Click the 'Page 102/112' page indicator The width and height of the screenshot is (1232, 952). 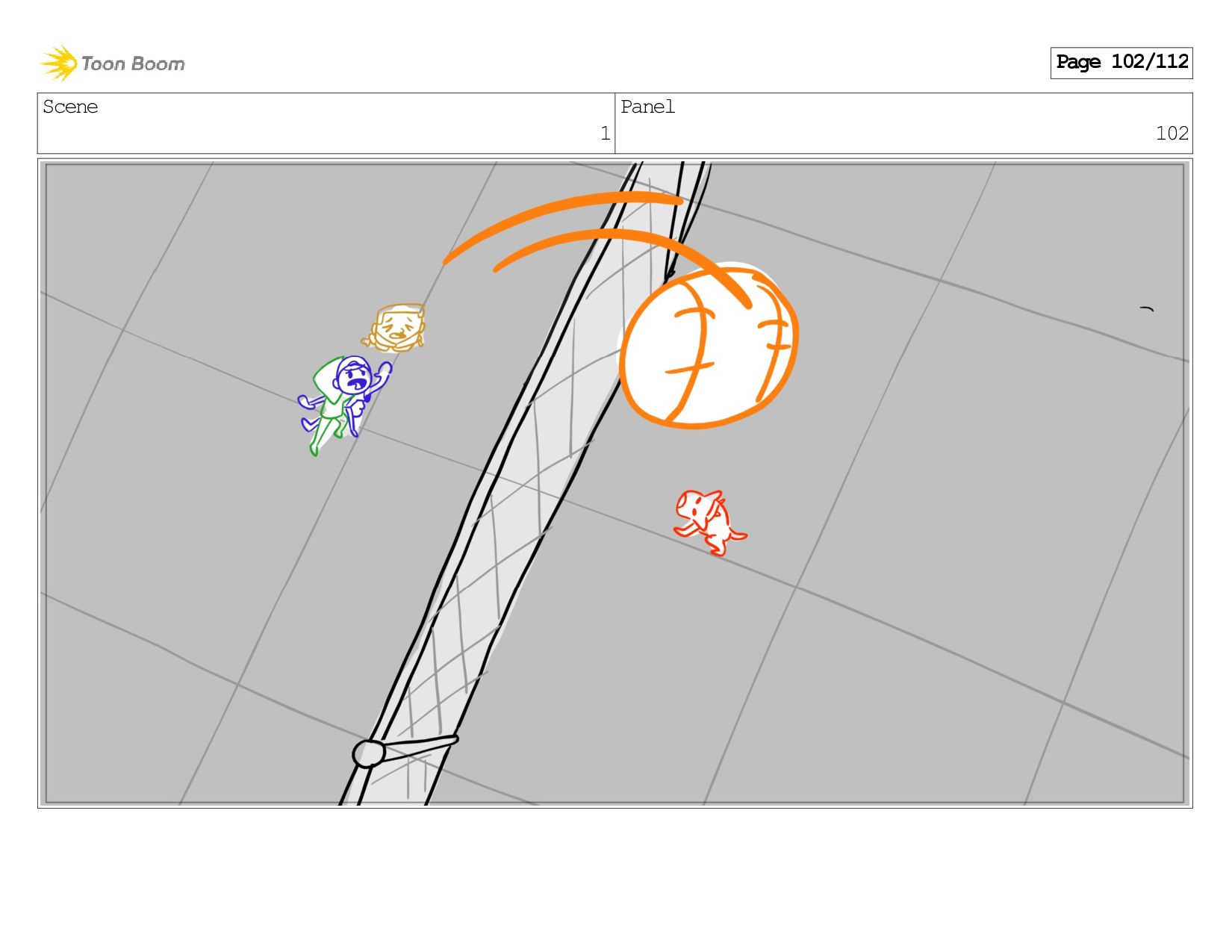[1121, 63]
